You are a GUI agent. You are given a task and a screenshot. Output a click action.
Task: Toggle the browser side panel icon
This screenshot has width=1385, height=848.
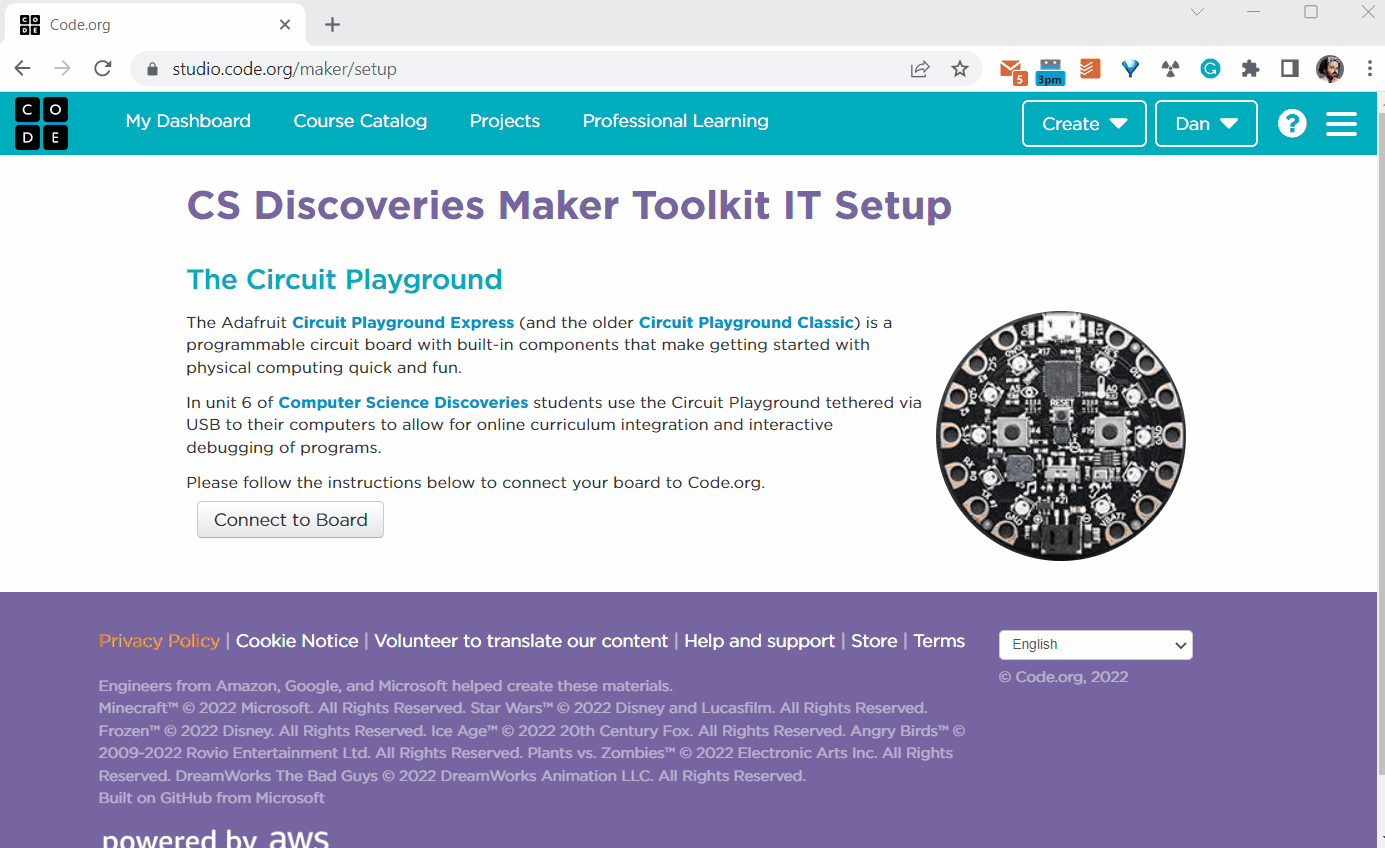pos(1288,69)
